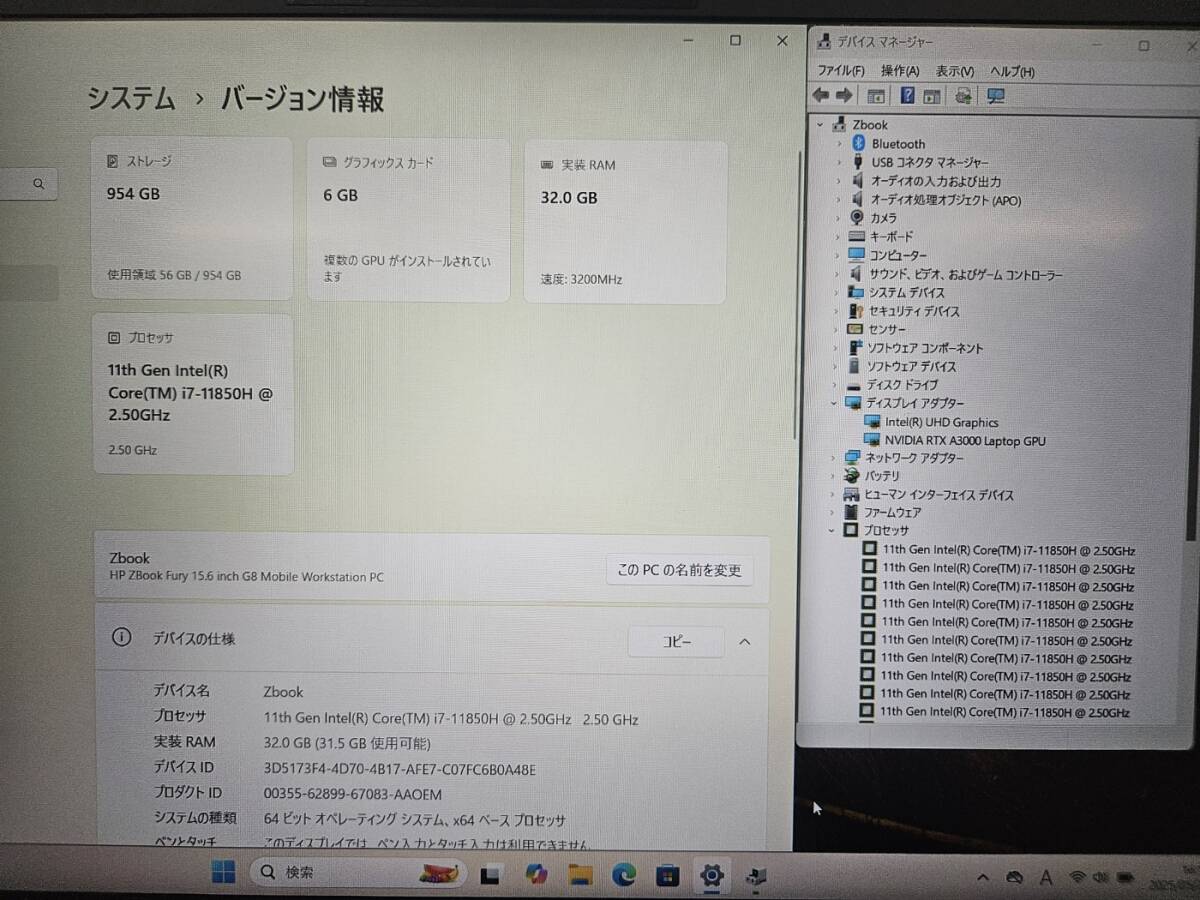1200x900 pixels.
Task: Collapse the Zbook root node
Action: [x=820, y=125]
